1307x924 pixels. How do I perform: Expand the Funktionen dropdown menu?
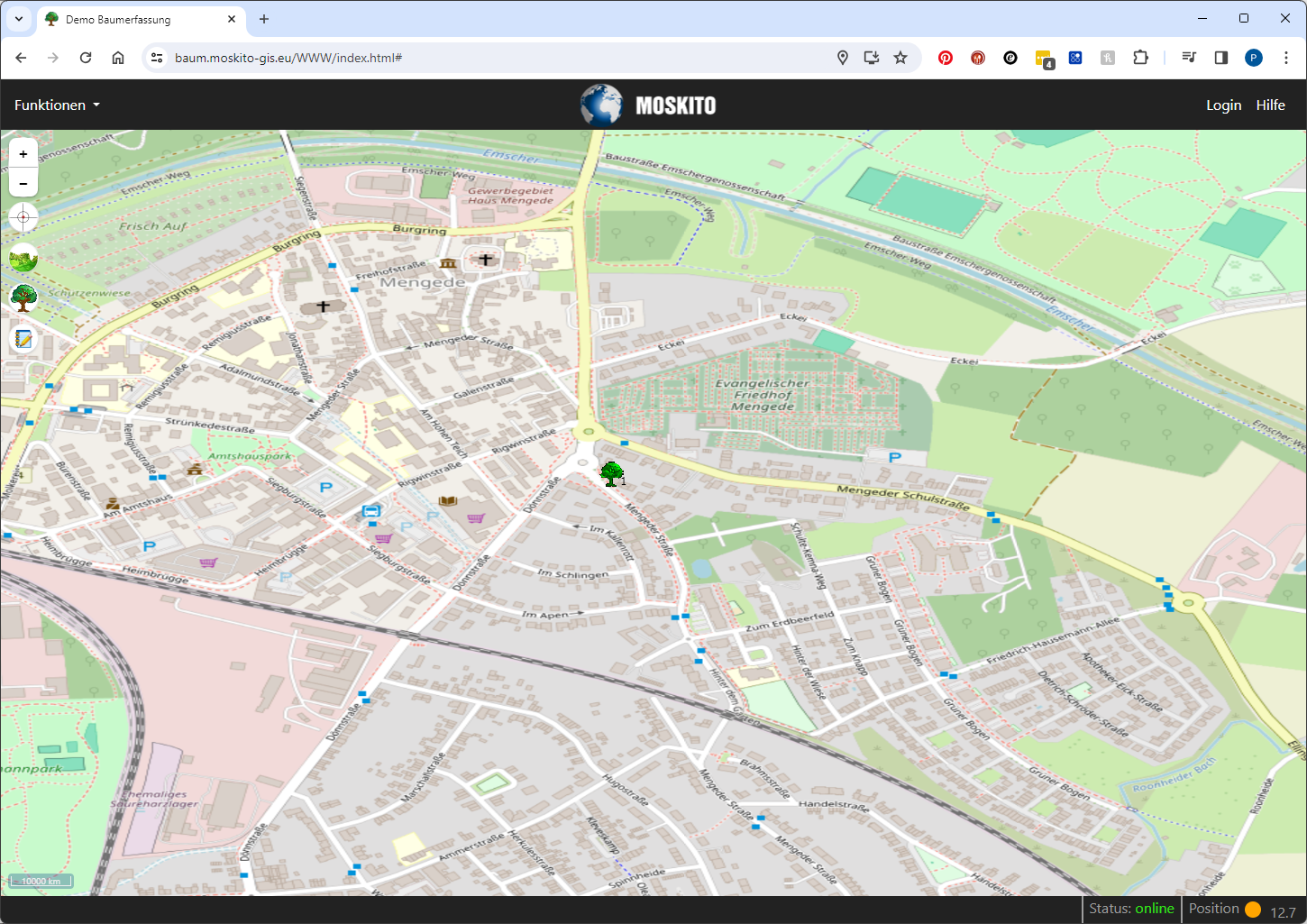(57, 105)
